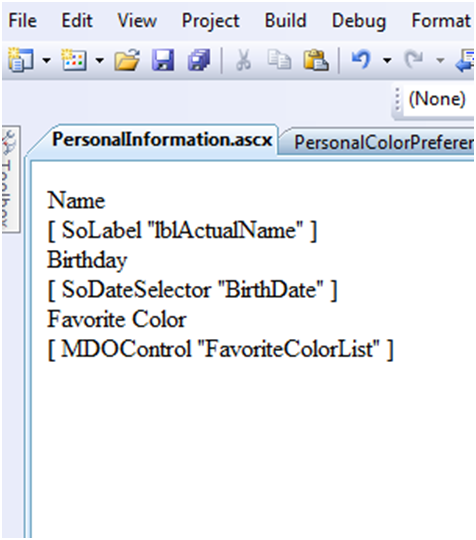The width and height of the screenshot is (476, 540).
Task: Select the SoDateSelector "BirthDate" control
Action: point(192,290)
